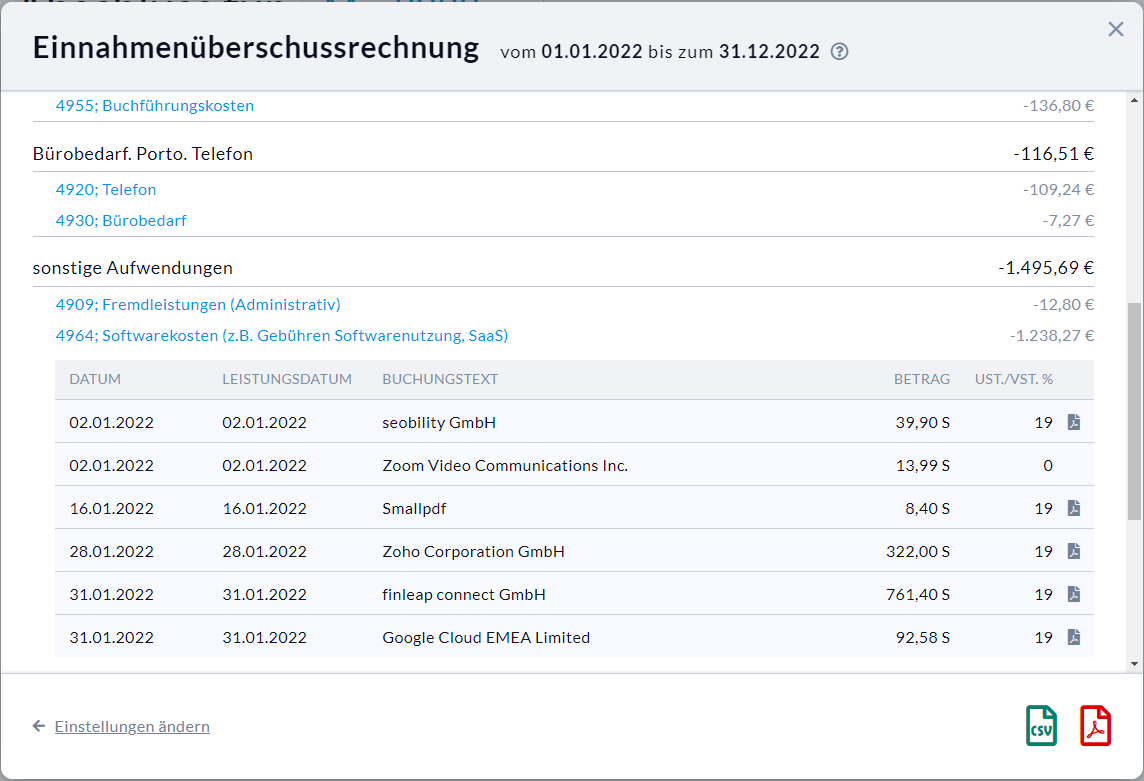Viewport: 1144px width, 781px height.
Task: Click the scrollbar down arrow
Action: (x=1134, y=663)
